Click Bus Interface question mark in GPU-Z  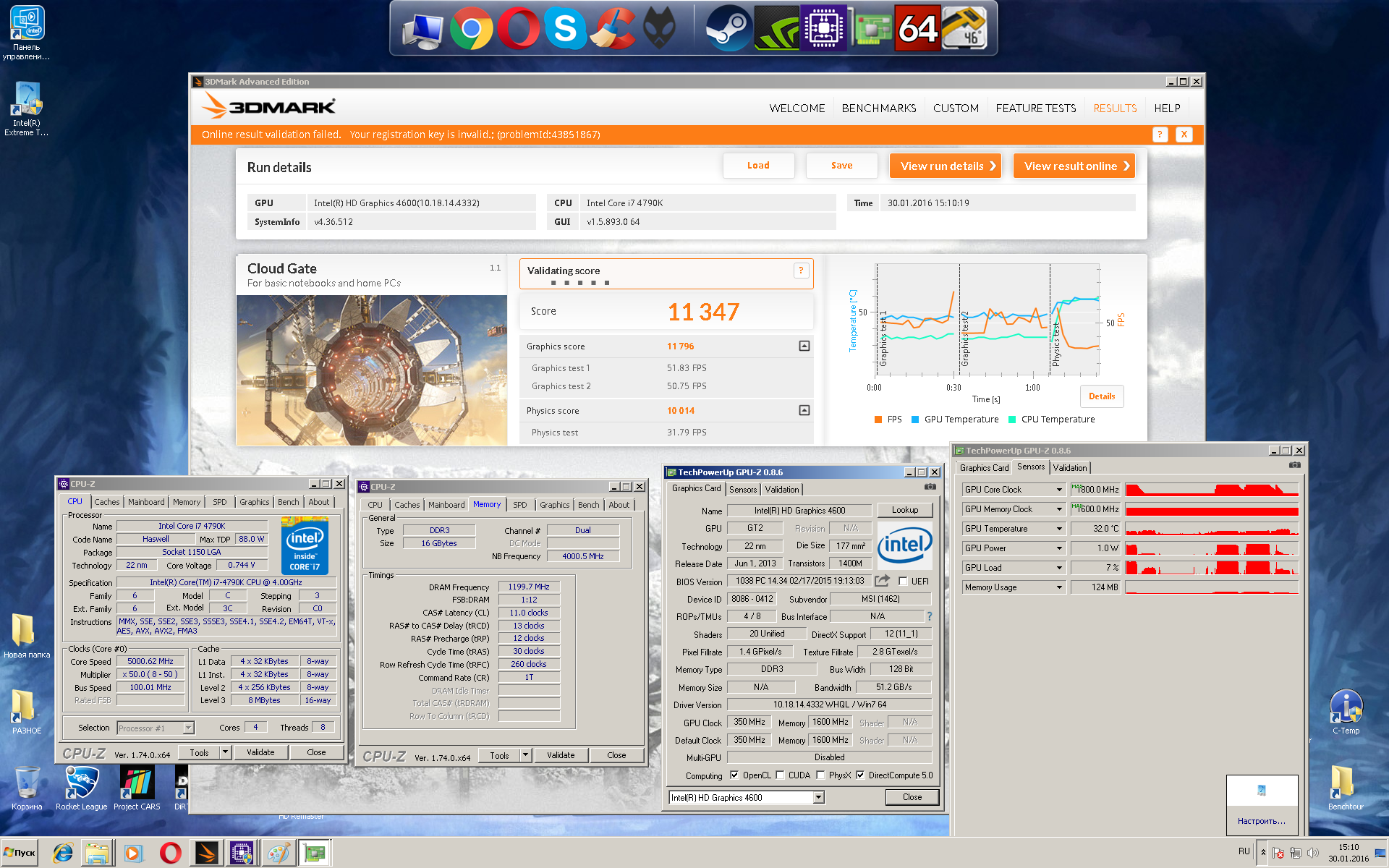[x=930, y=616]
